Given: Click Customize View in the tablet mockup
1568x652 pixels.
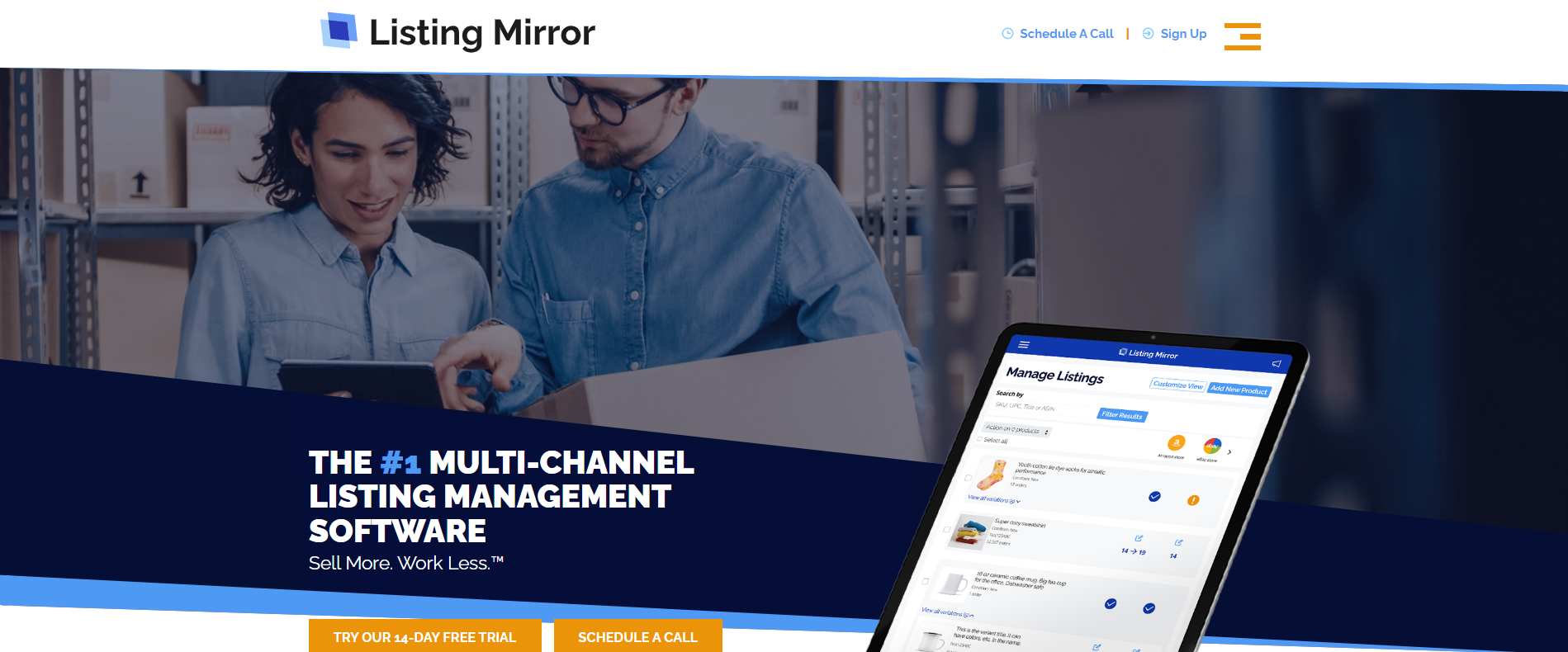Looking at the screenshot, I should [1178, 385].
